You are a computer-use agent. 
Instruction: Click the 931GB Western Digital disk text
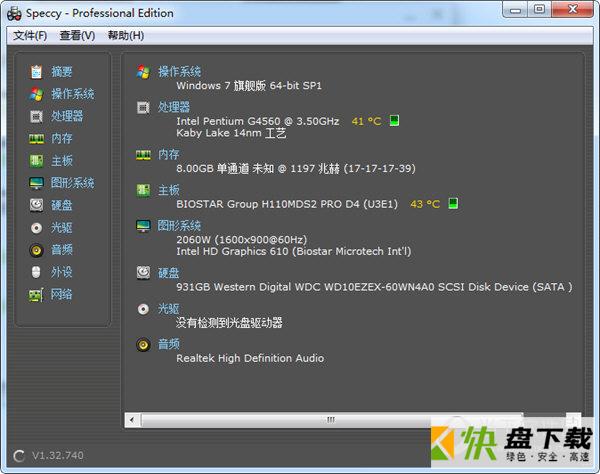coord(374,287)
